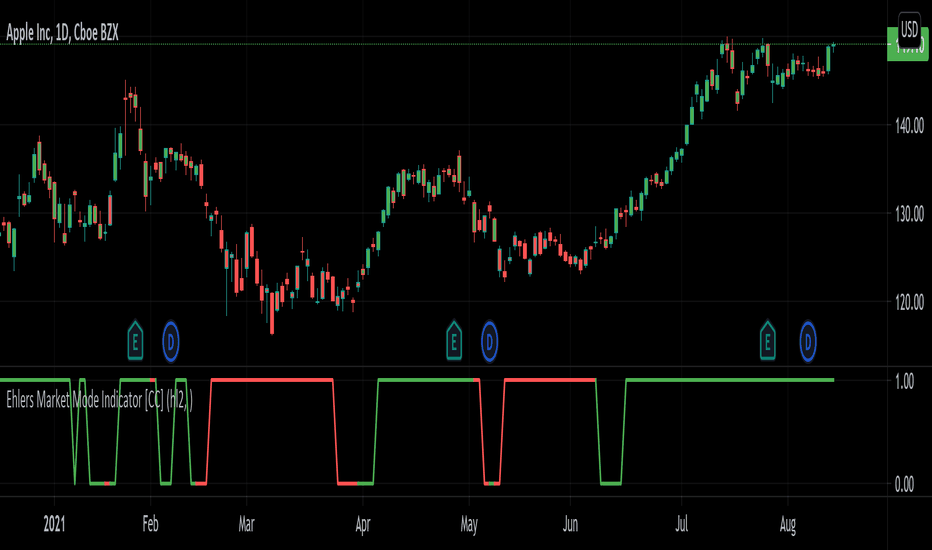Click the earnings marker before May
The width and height of the screenshot is (932, 550).
(x=454, y=341)
